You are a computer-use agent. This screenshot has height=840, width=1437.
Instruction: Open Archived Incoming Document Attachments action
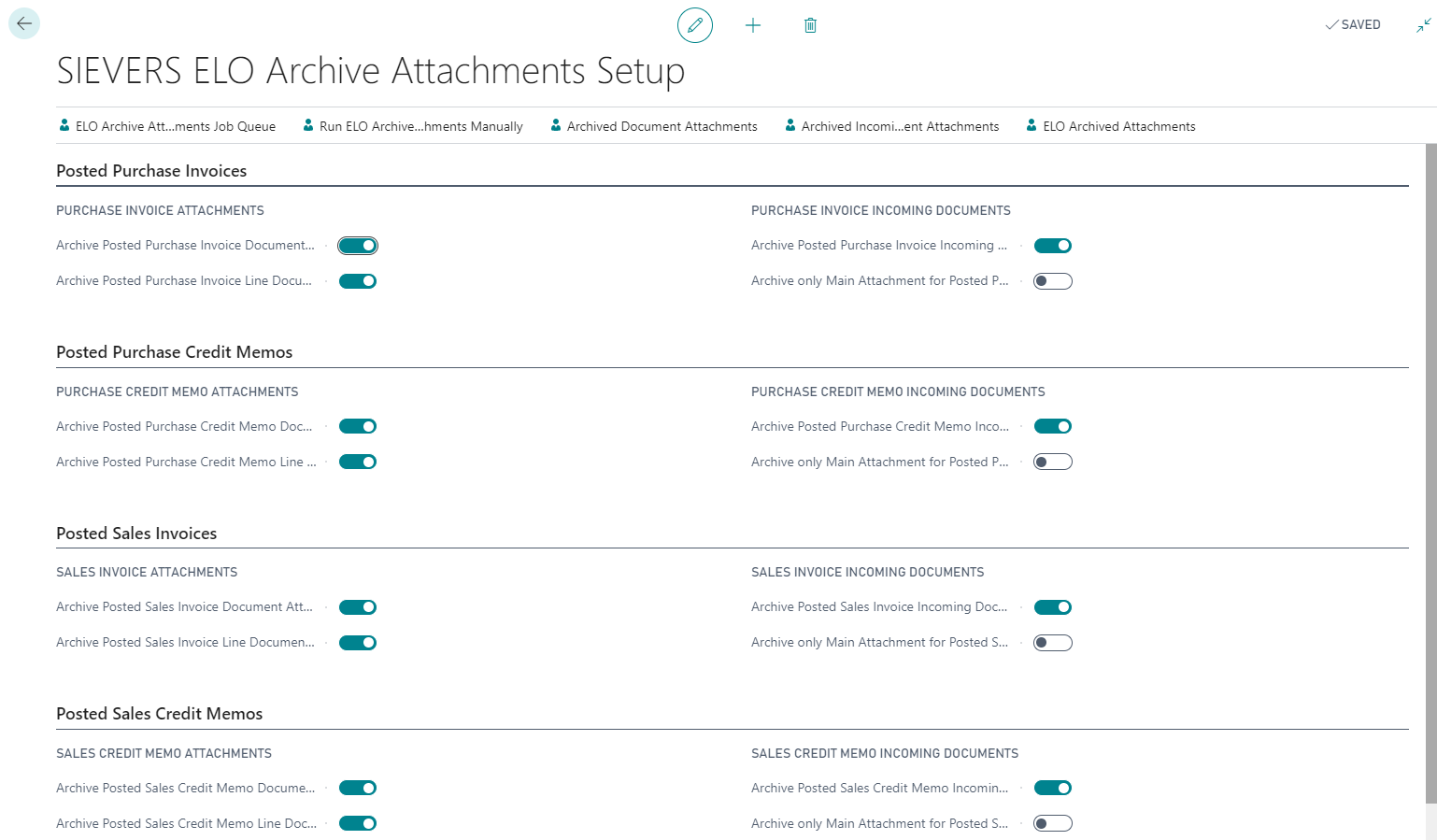coord(891,126)
